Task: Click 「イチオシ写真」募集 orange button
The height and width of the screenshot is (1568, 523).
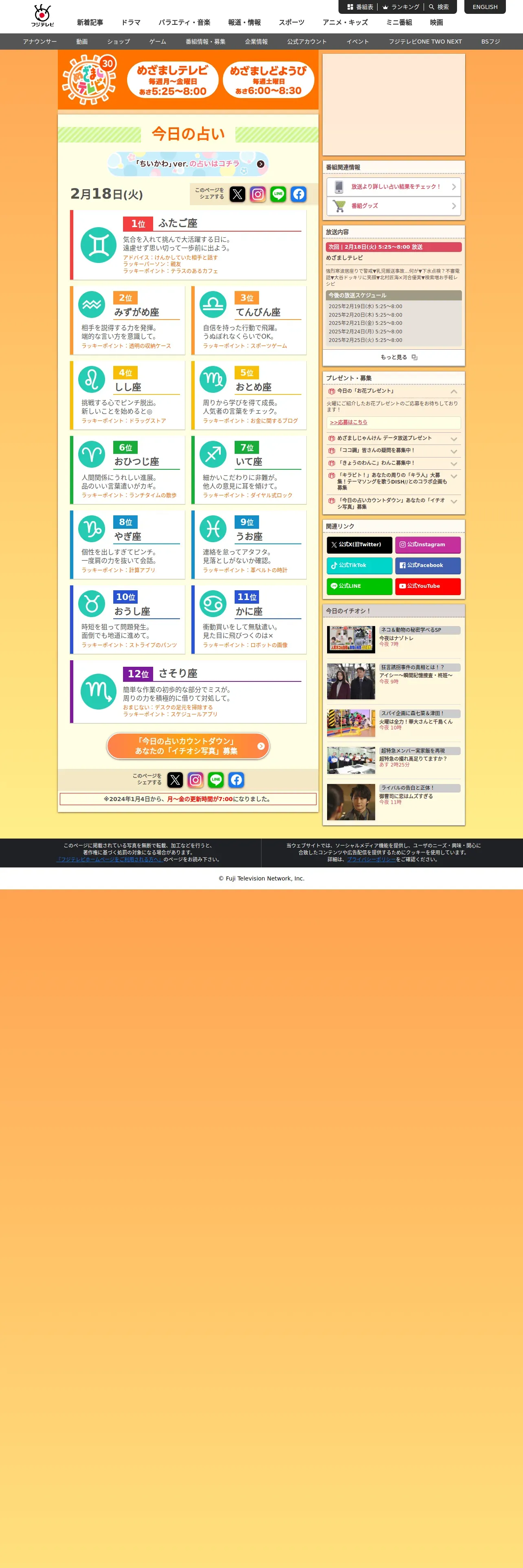Action: 188,746
